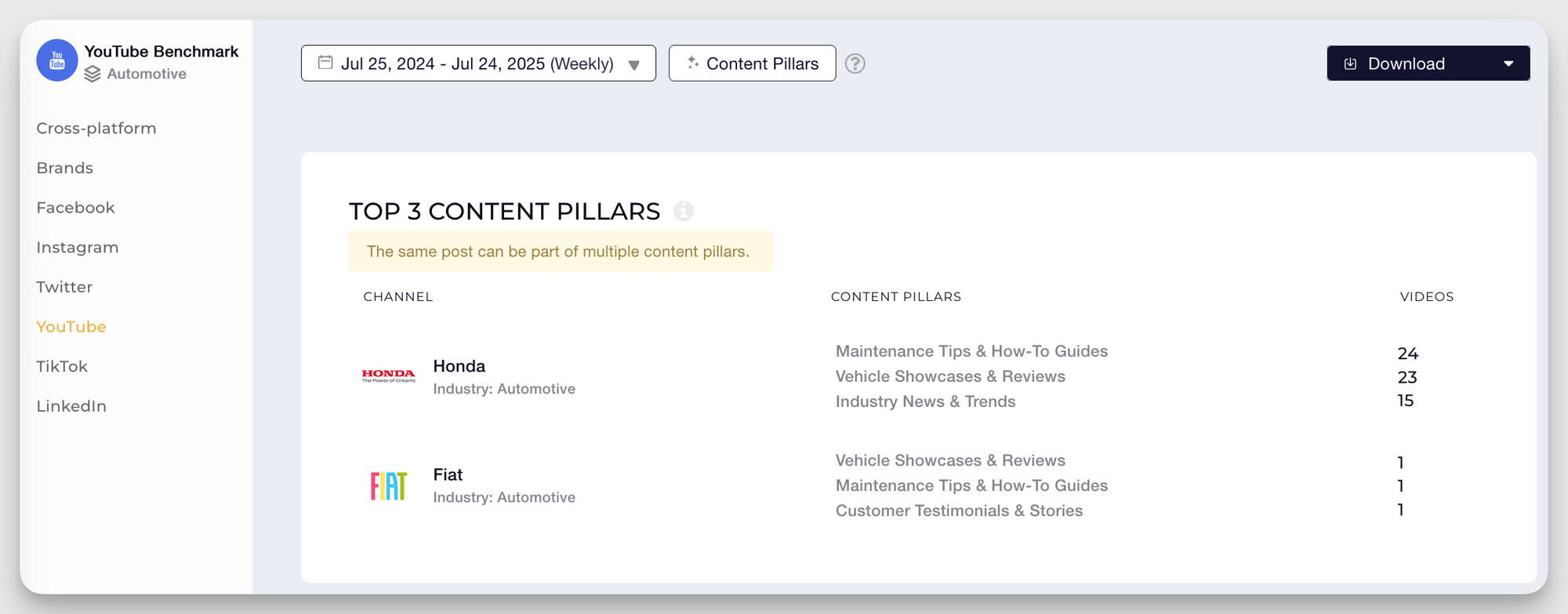Image resolution: width=1568 pixels, height=614 pixels.
Task: Click the YouTube Benchmark logo icon
Action: 57,60
